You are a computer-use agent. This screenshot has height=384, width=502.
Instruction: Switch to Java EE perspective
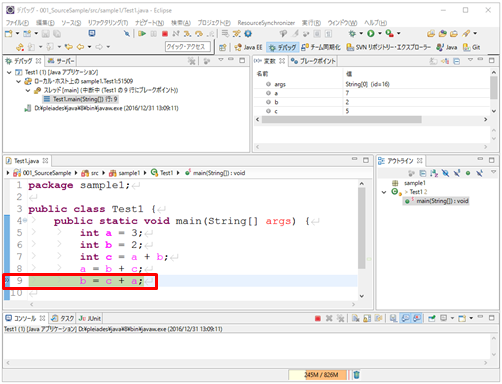pyautogui.click(x=248, y=47)
